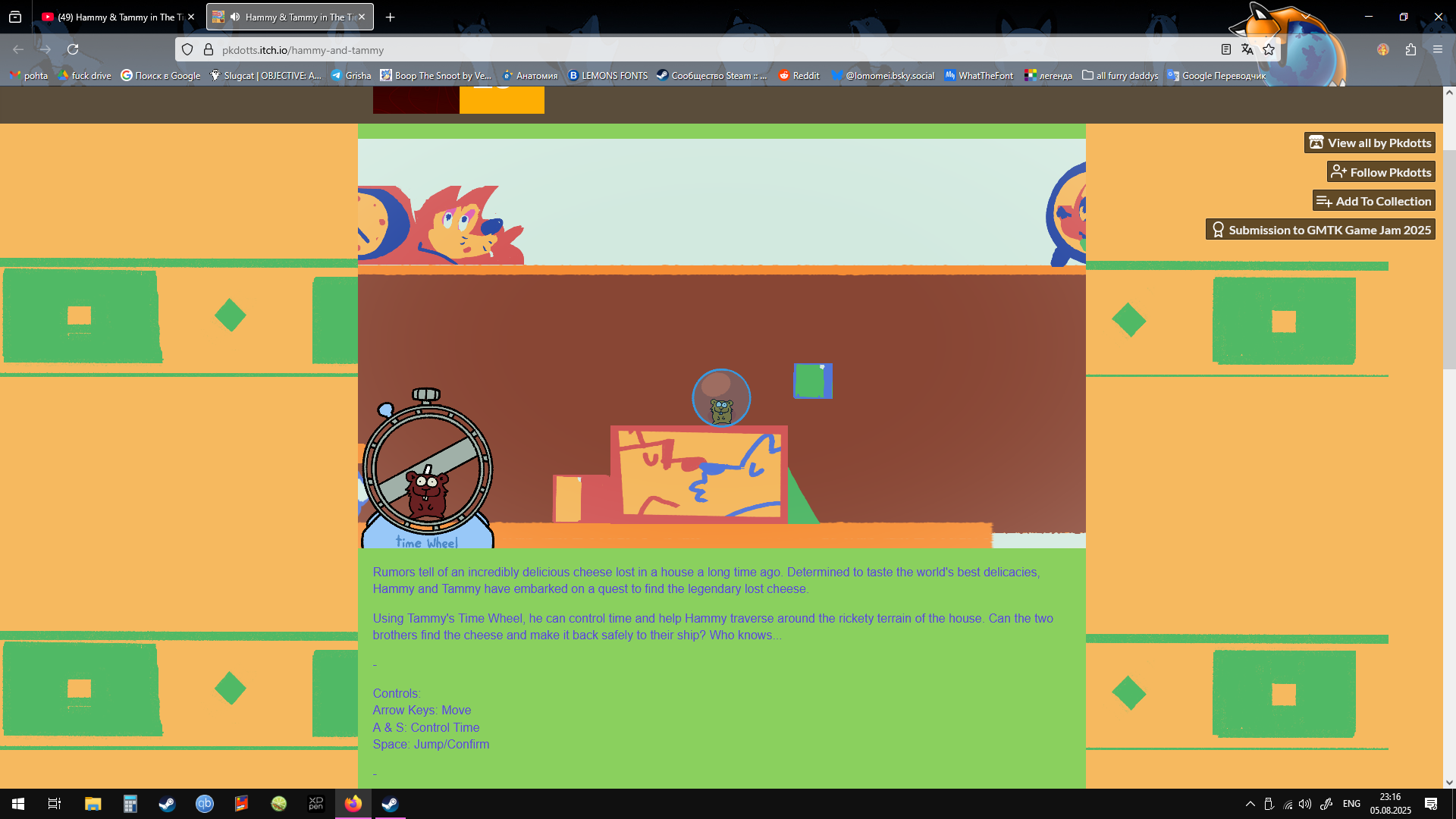Open Firefox hamburger application menu
1456x819 pixels.
(1438, 49)
